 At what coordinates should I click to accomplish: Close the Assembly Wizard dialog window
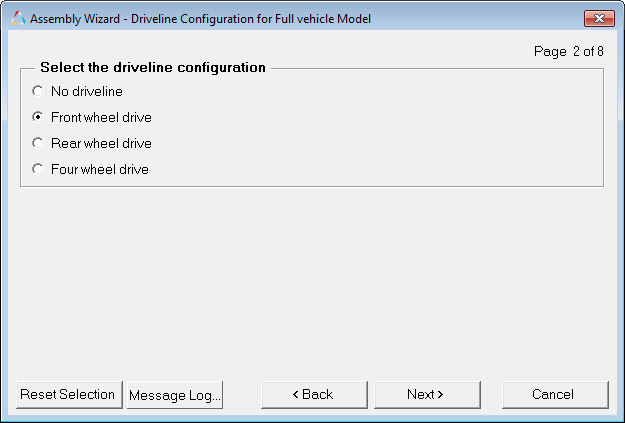coord(598,19)
